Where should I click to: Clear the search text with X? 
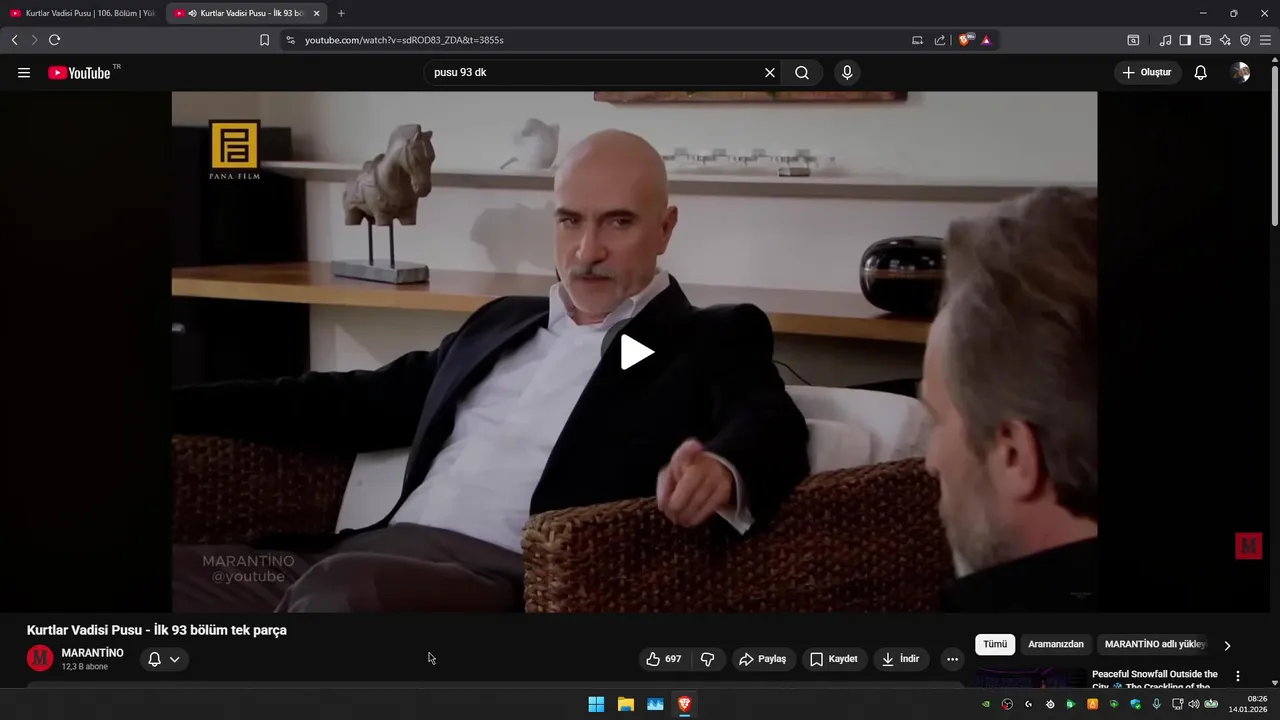pos(770,73)
